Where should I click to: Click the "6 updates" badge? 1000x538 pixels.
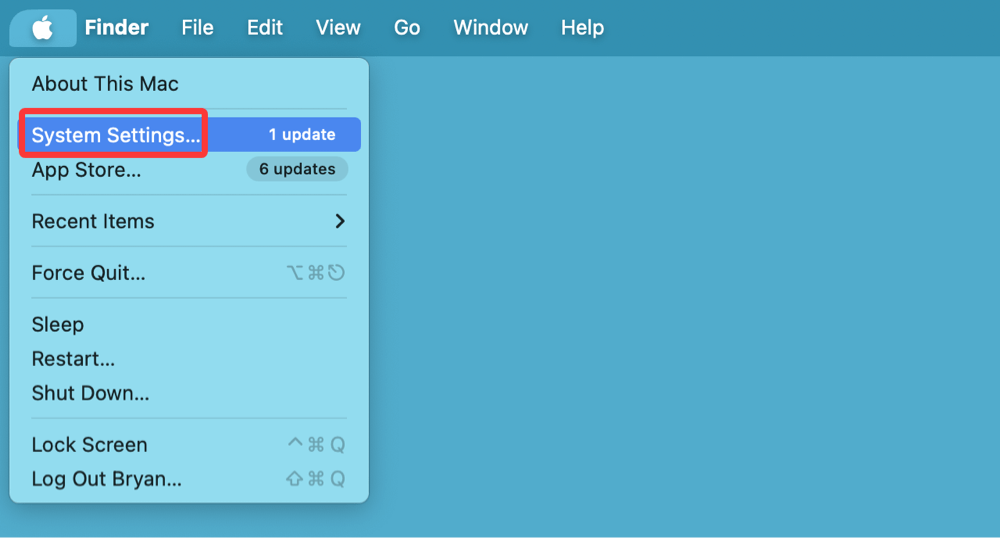297,169
